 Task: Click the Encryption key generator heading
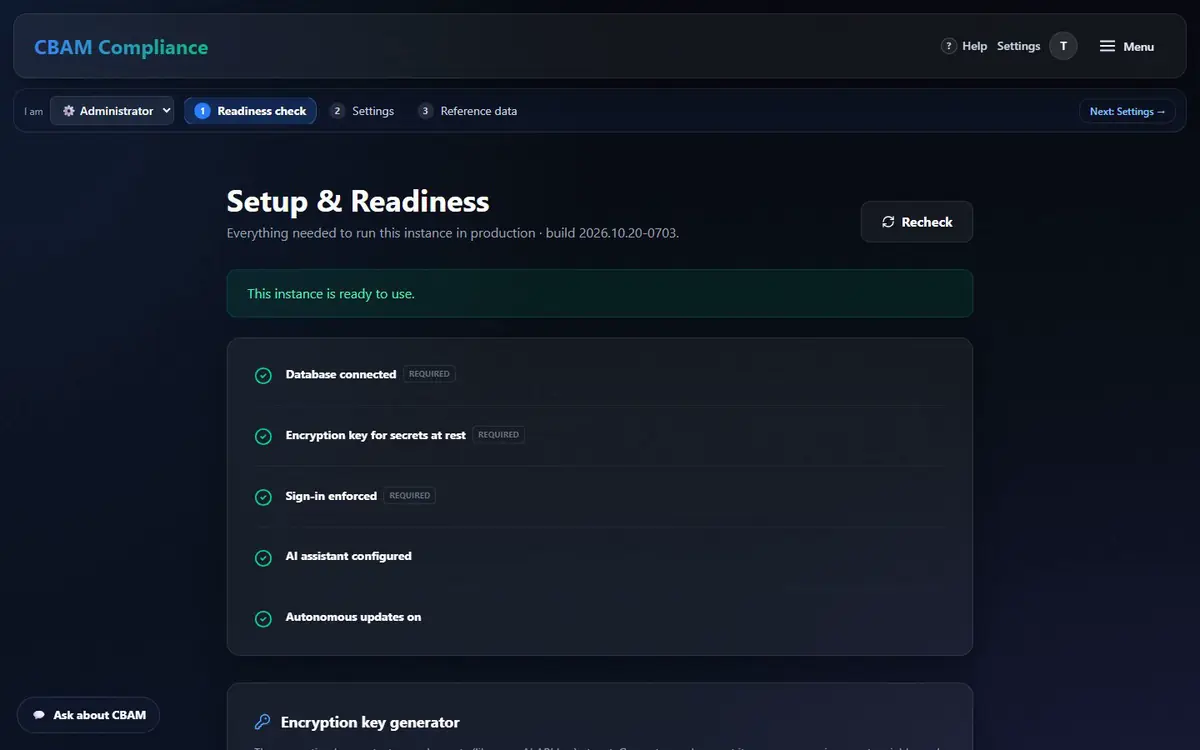click(x=370, y=722)
